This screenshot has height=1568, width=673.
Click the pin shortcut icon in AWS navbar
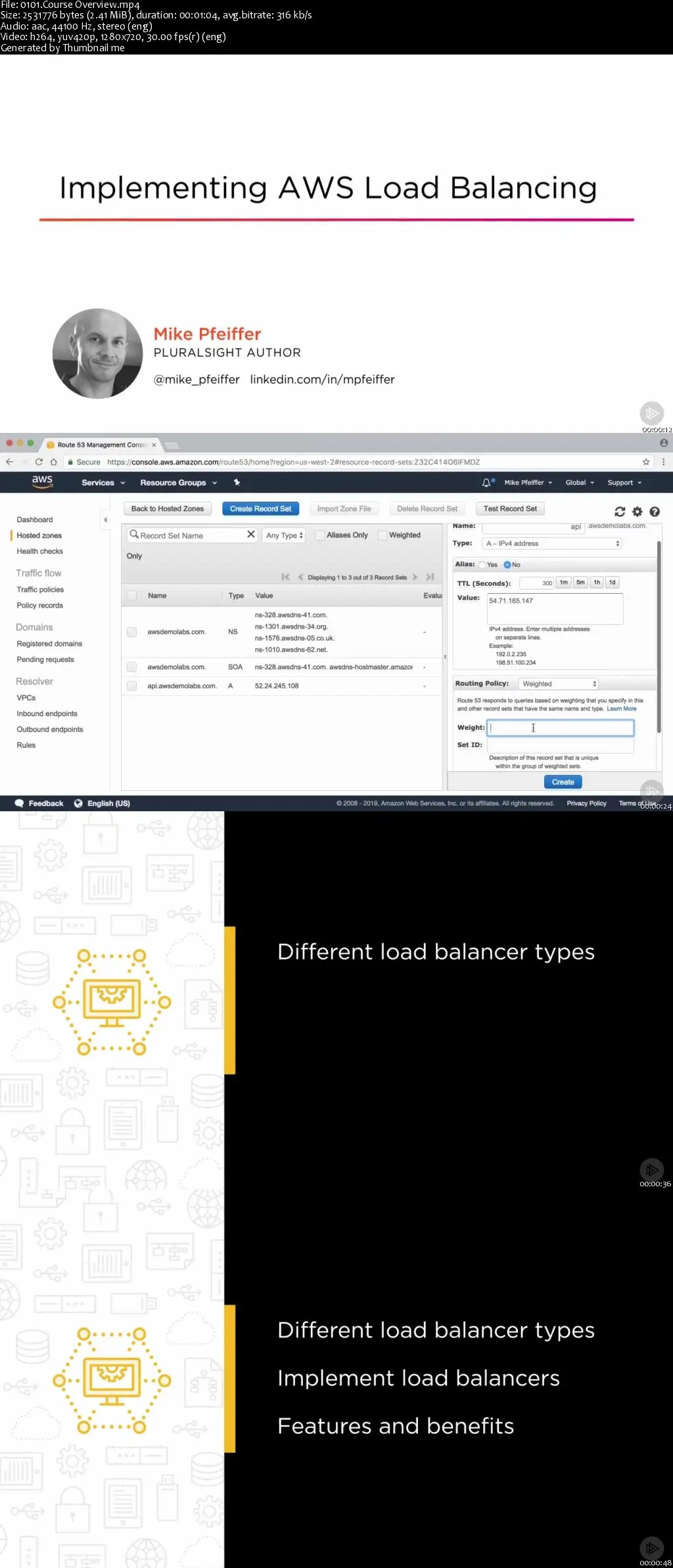[x=237, y=482]
